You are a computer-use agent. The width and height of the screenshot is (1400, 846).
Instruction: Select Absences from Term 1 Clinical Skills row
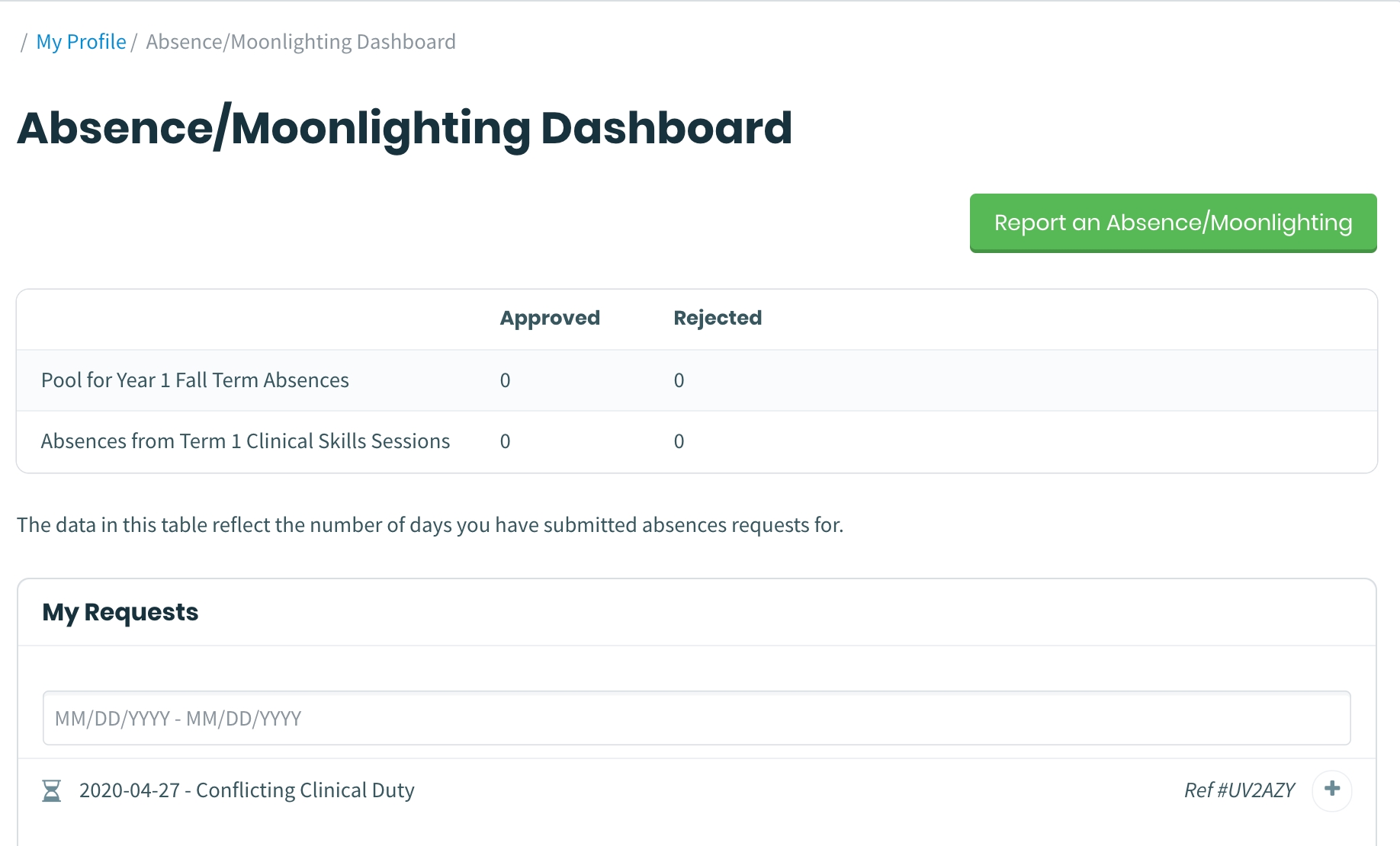click(246, 441)
